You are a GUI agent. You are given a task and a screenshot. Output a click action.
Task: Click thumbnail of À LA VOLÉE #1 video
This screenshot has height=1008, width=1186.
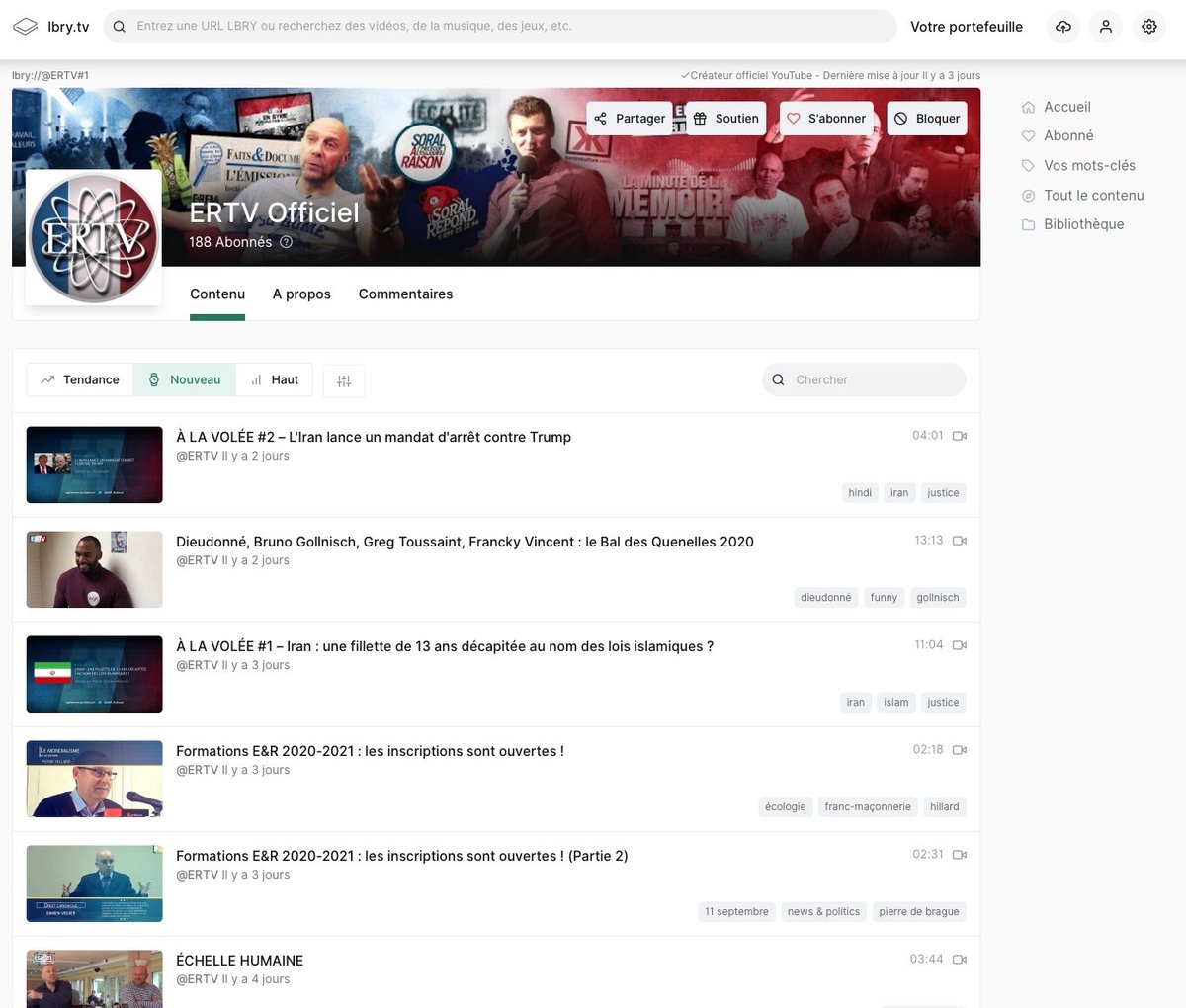point(94,674)
